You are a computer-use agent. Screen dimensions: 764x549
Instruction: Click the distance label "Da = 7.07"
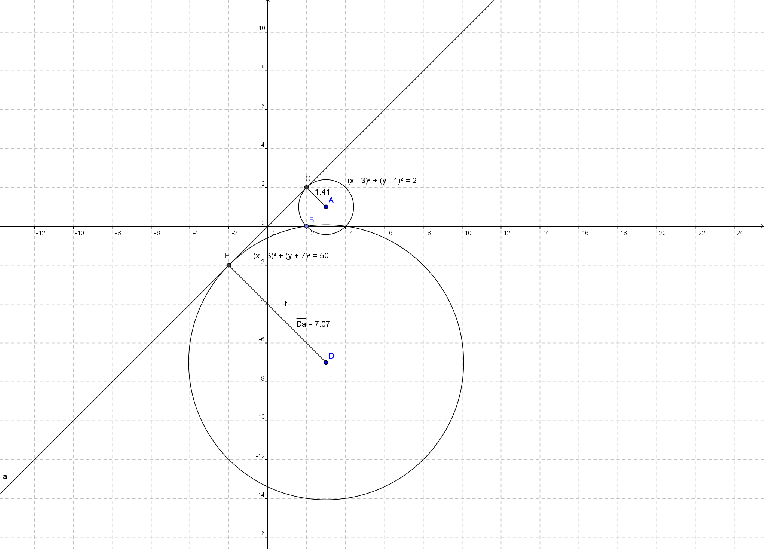(313, 323)
